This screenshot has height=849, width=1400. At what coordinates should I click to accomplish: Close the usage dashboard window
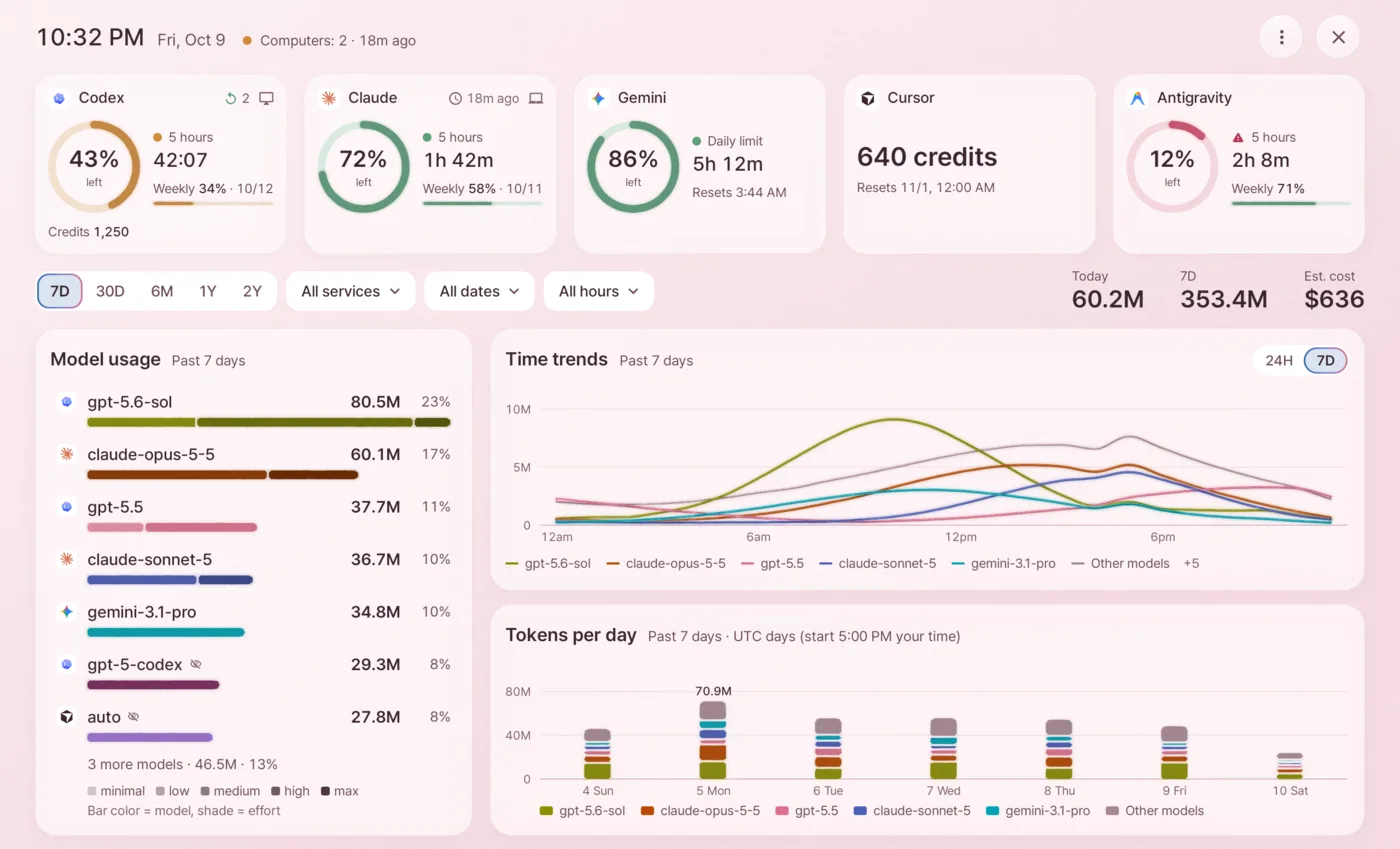pyautogui.click(x=1338, y=37)
